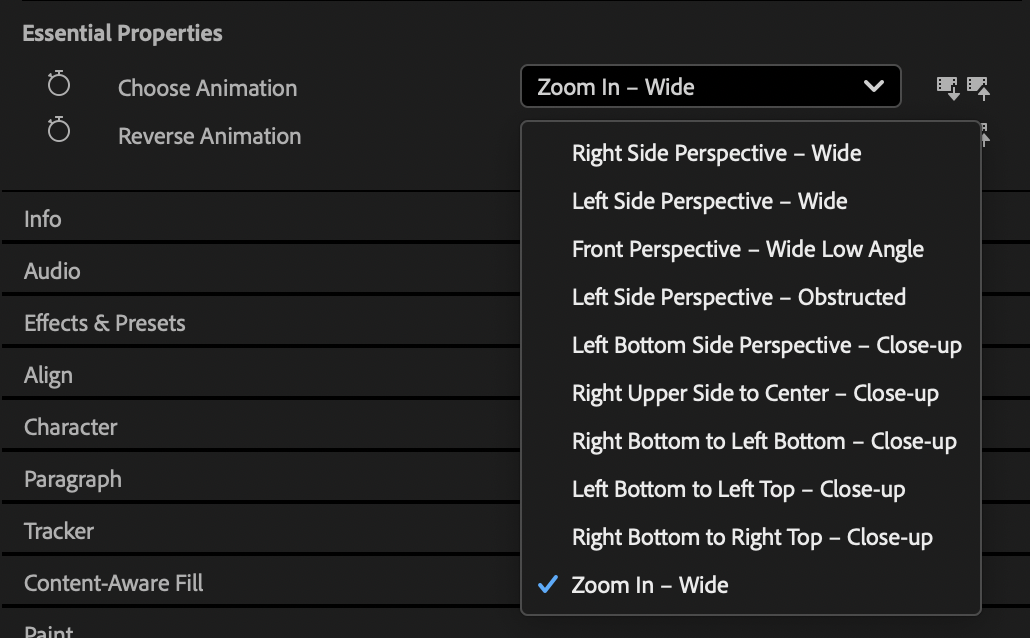The image size is (1030, 638).
Task: Expand the Effects & Presets panel
Action: click(105, 323)
